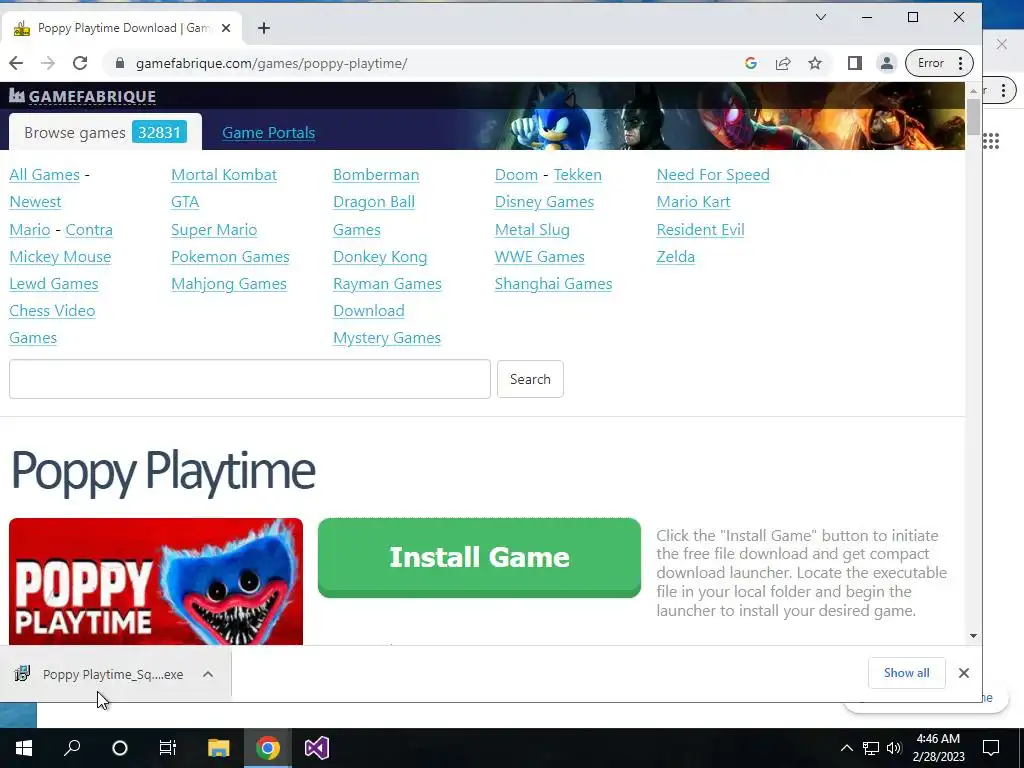This screenshot has height=768, width=1024.
Task: Click the Gamefabrique logo
Action: 82,97
